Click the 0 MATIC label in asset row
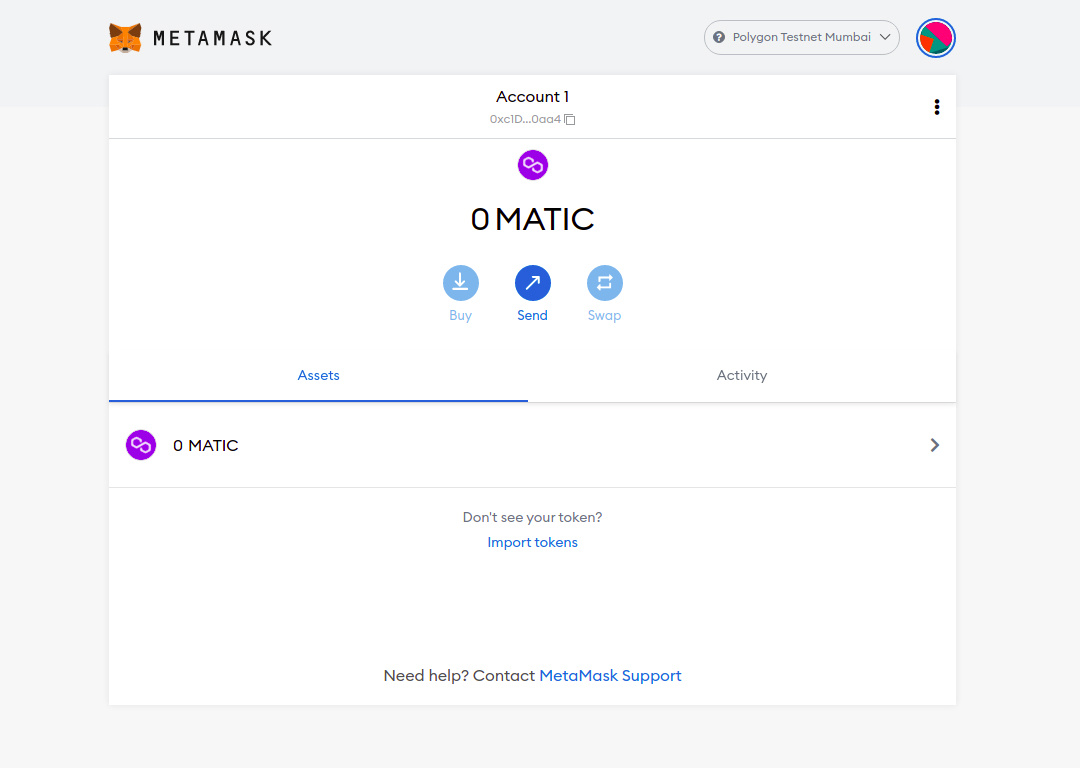1080x768 pixels. click(x=205, y=446)
